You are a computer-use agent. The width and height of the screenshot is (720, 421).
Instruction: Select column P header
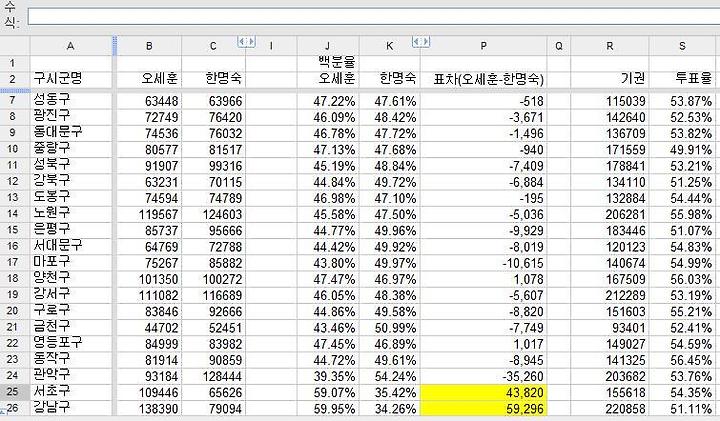[484, 46]
